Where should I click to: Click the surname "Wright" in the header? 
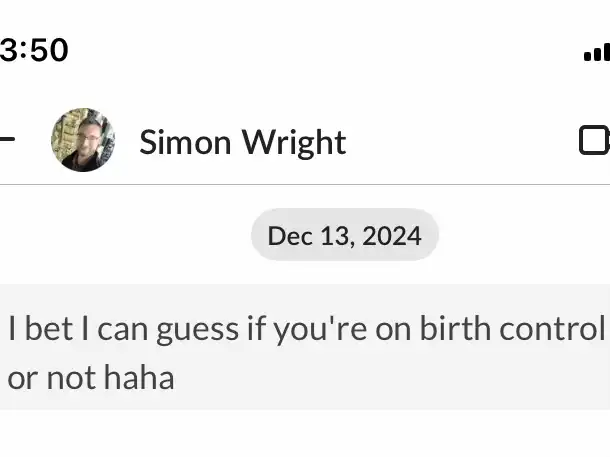pyautogui.click(x=294, y=143)
